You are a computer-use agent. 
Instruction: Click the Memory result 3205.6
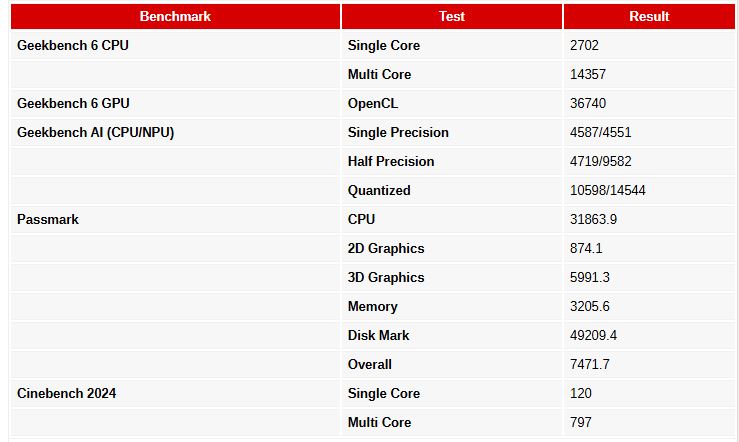(x=590, y=306)
